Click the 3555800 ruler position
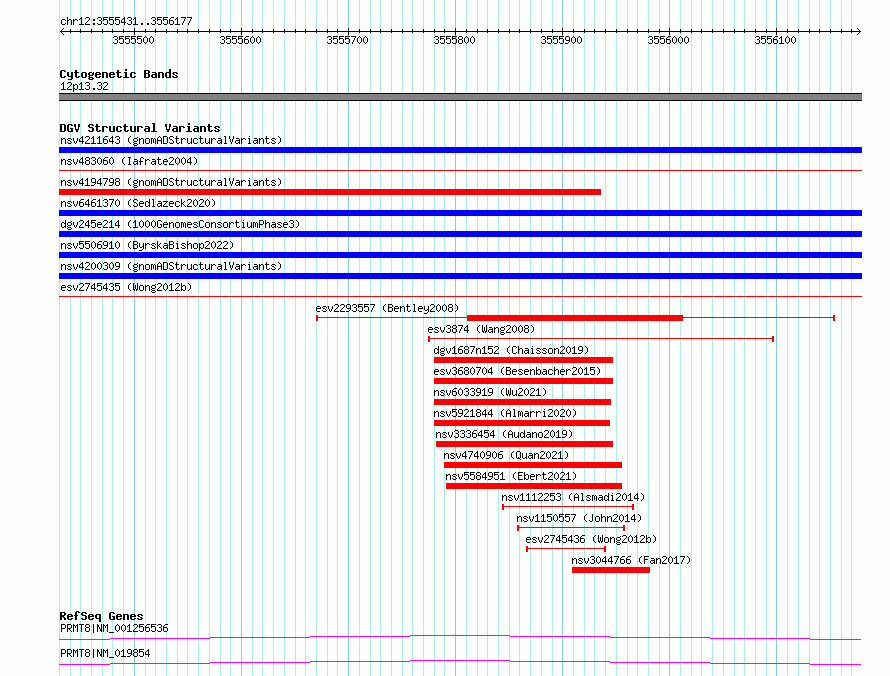This screenshot has width=890, height=676. pyautogui.click(x=455, y=40)
